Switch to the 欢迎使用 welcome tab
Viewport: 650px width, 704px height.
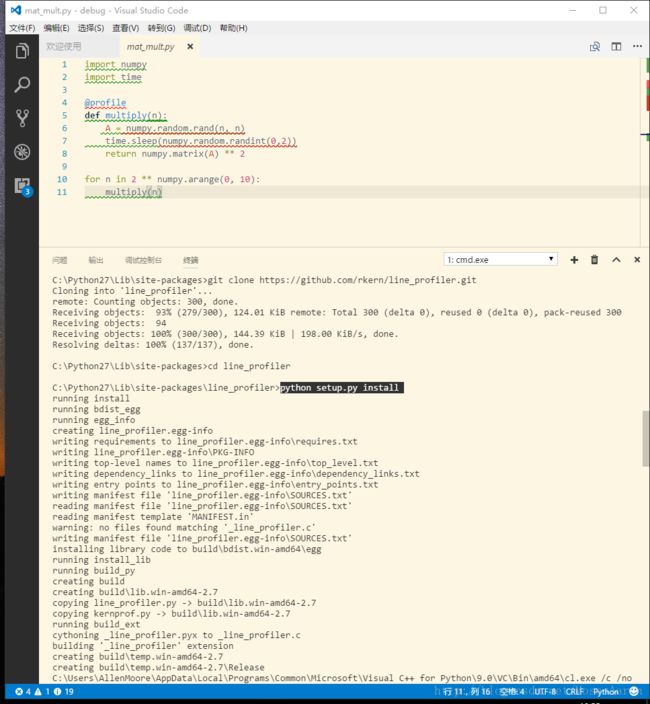pos(64,47)
